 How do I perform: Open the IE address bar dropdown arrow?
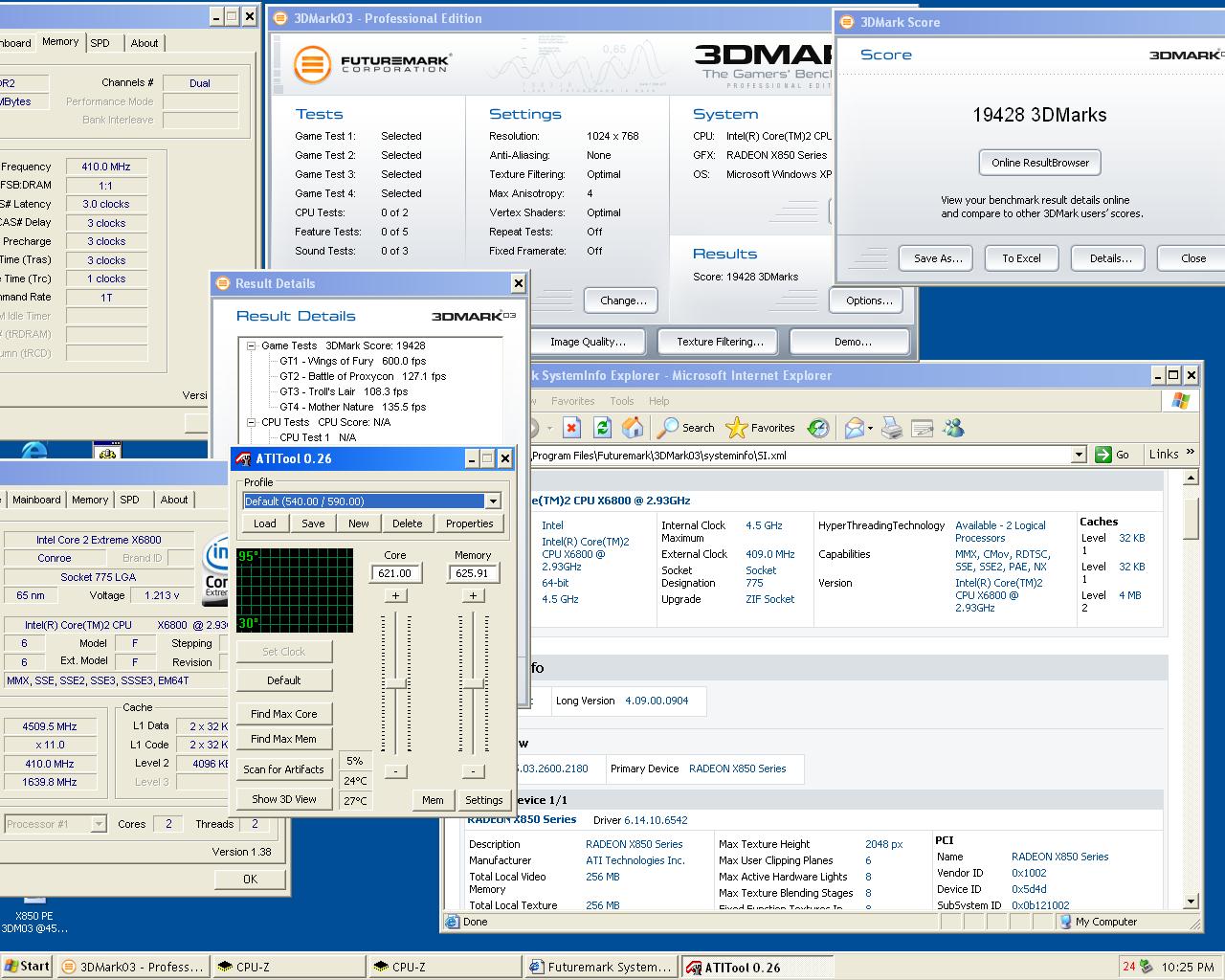[x=1079, y=455]
